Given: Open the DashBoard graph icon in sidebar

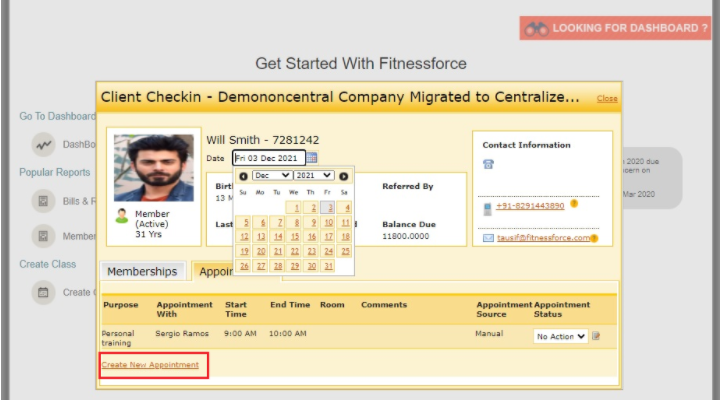Looking at the screenshot, I should coord(43,145).
